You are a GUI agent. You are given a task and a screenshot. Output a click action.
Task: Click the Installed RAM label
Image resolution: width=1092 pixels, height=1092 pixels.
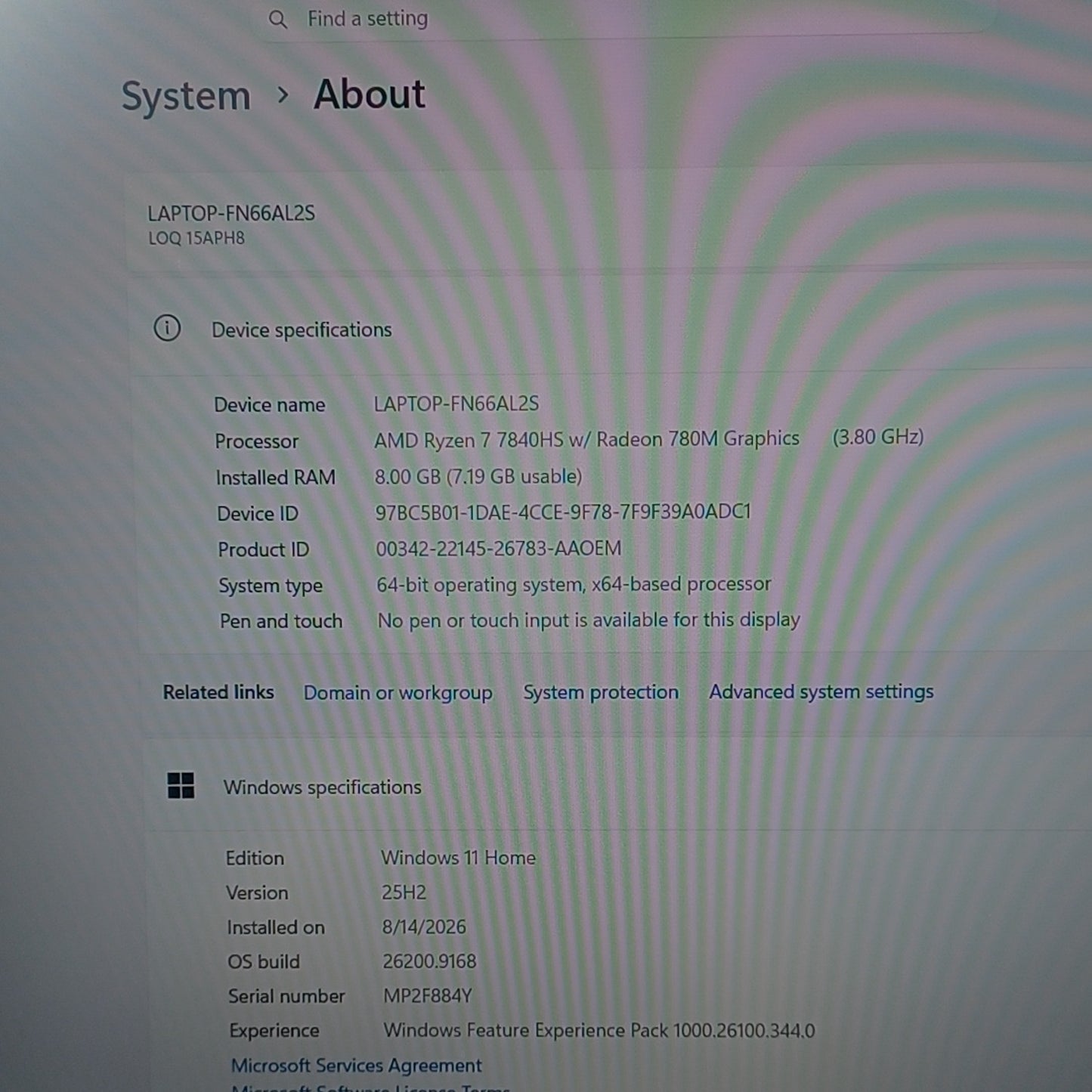point(275,478)
